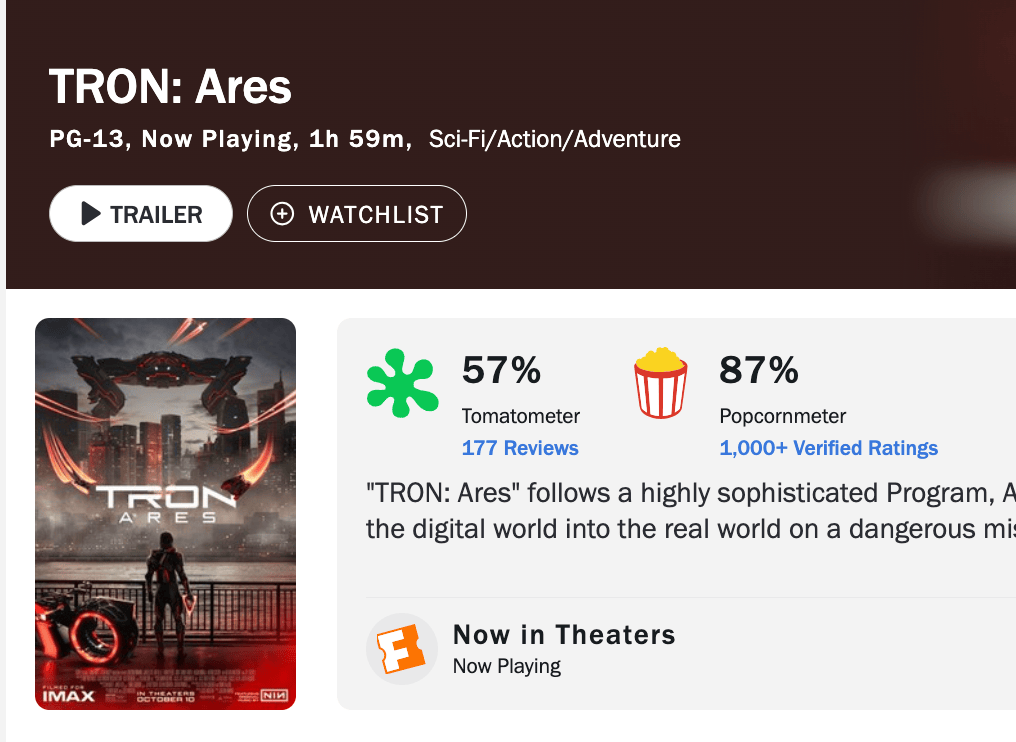1016x742 pixels.
Task: Click the green splat Tomatometer icon
Action: pos(401,384)
